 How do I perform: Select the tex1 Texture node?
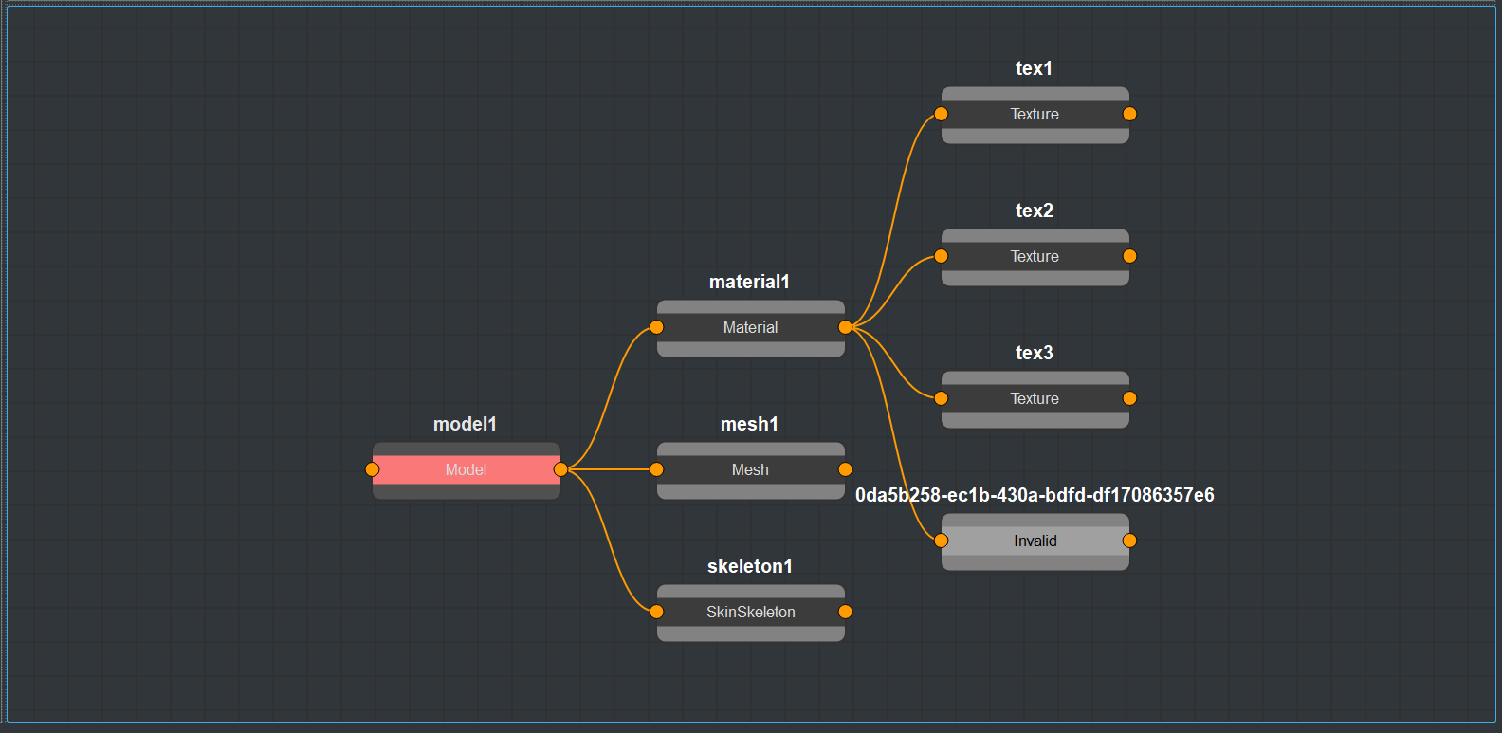coord(1035,114)
